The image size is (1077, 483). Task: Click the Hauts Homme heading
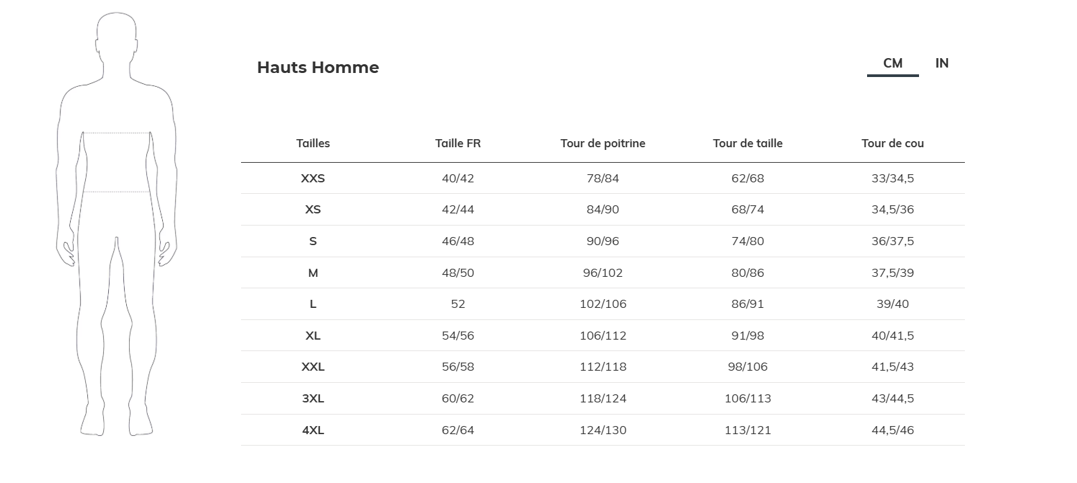(318, 68)
